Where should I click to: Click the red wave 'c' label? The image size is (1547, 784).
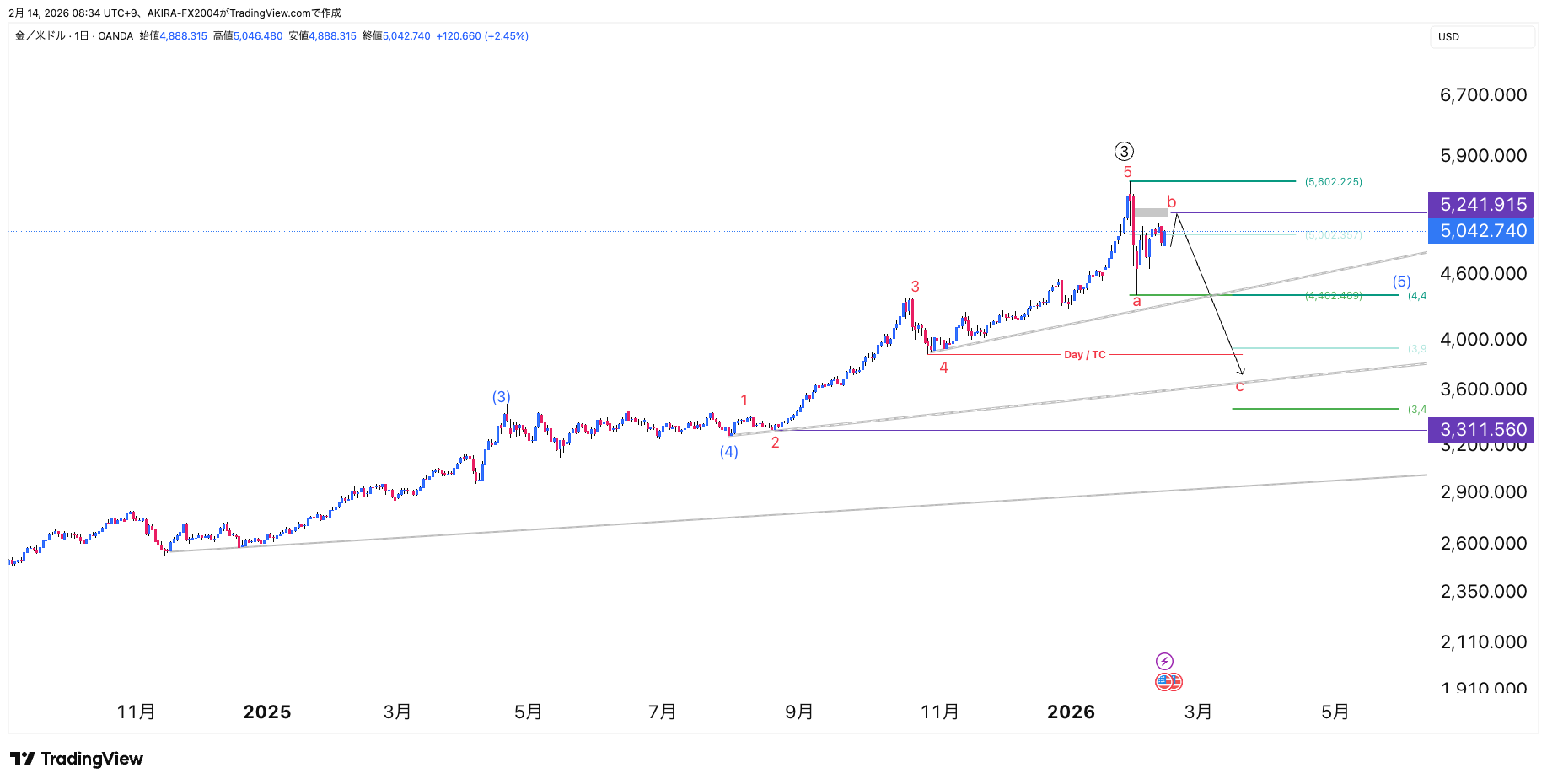coord(1239,387)
